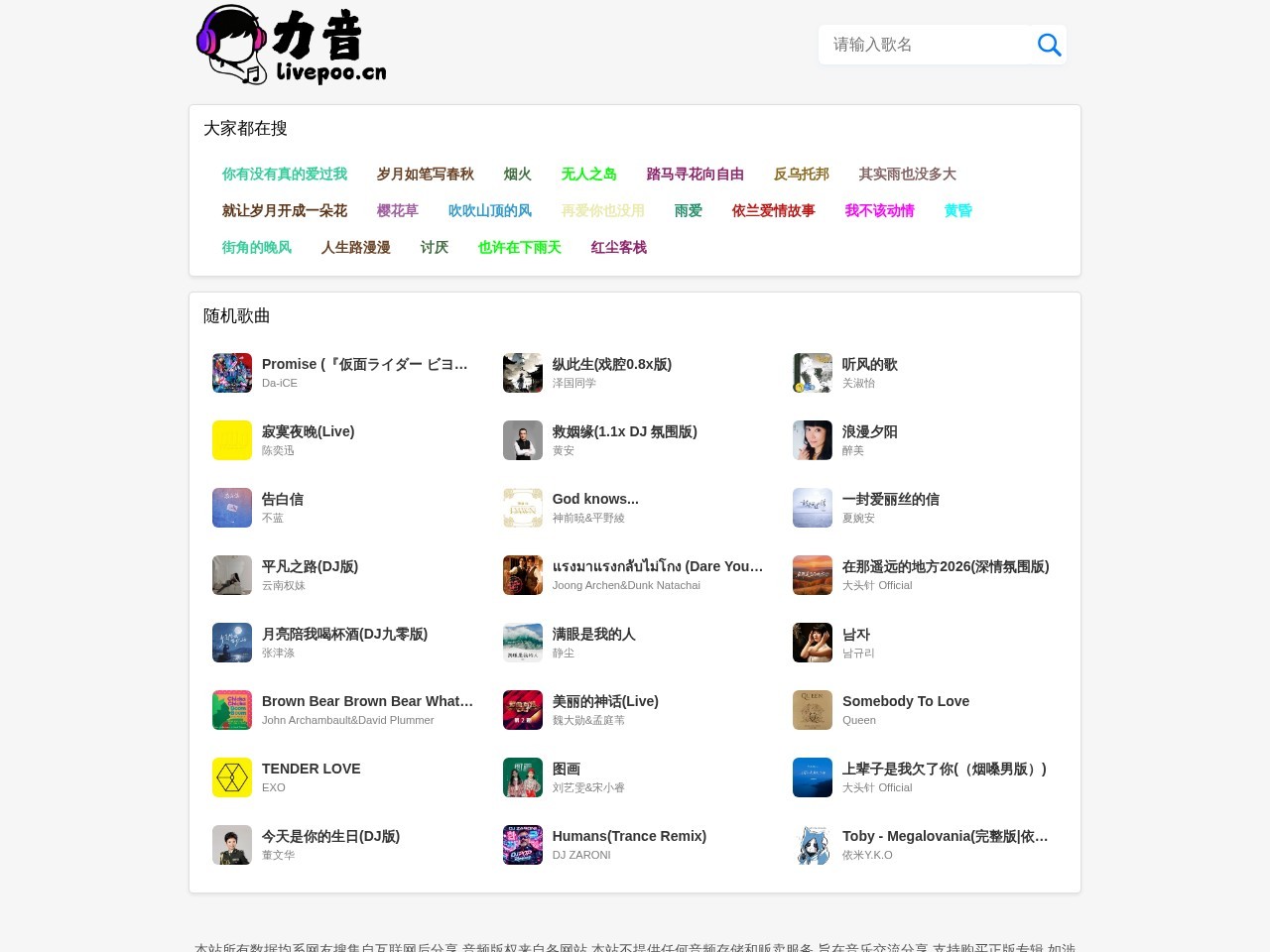
Task: Open album cover for 听风的歌
Action: (813, 373)
